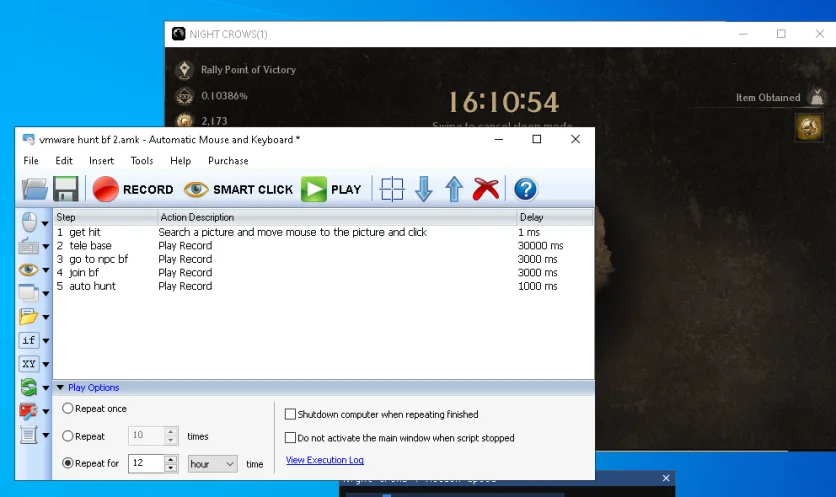836x497 pixels.
Task: Open the Purchase menu
Action: coord(228,161)
